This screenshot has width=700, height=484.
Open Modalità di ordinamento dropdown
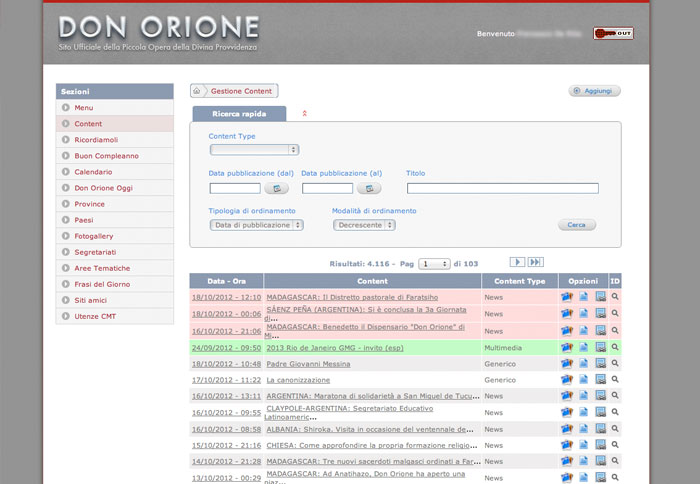[364, 225]
